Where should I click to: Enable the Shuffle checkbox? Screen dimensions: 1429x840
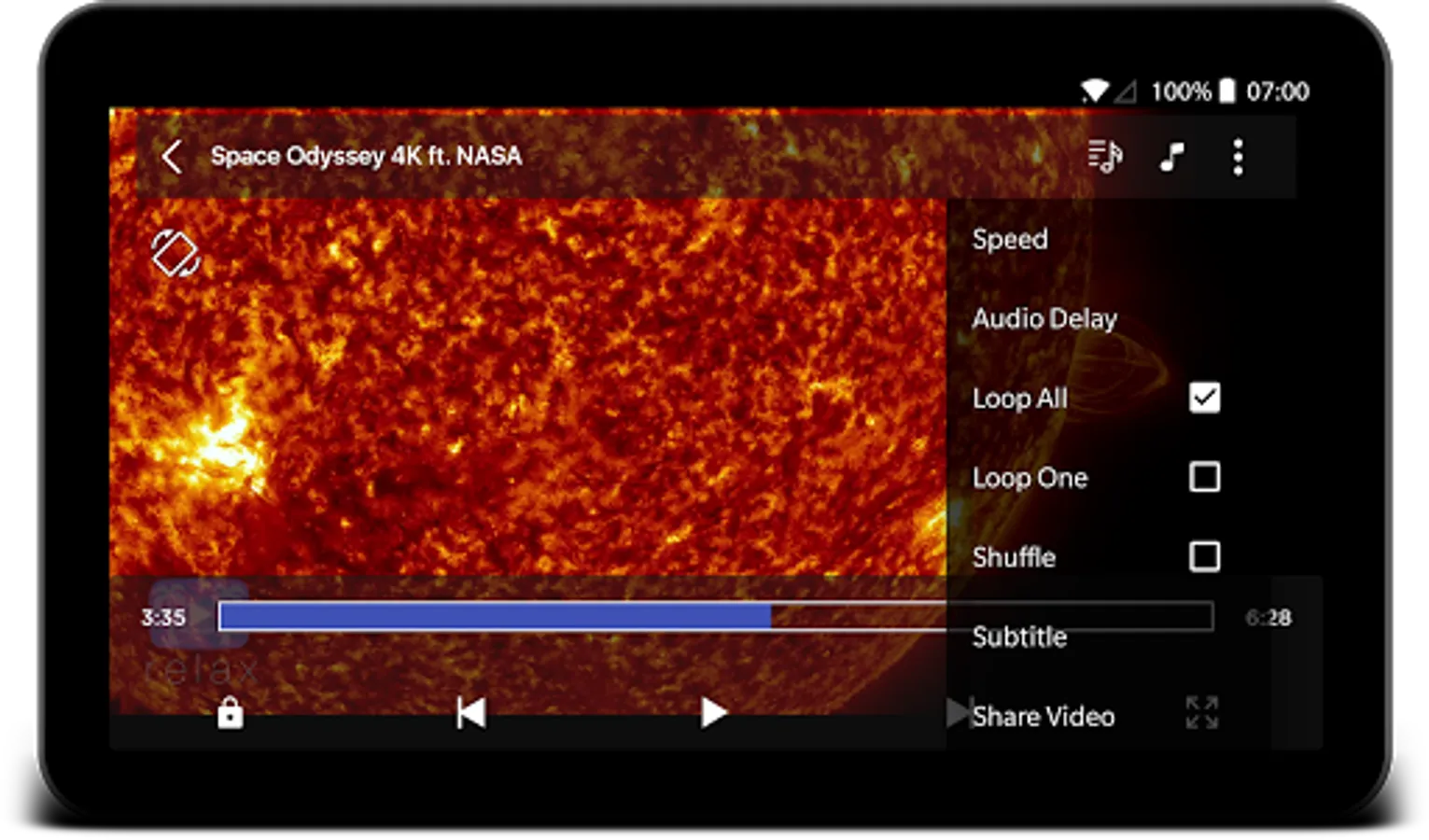[x=1204, y=556]
